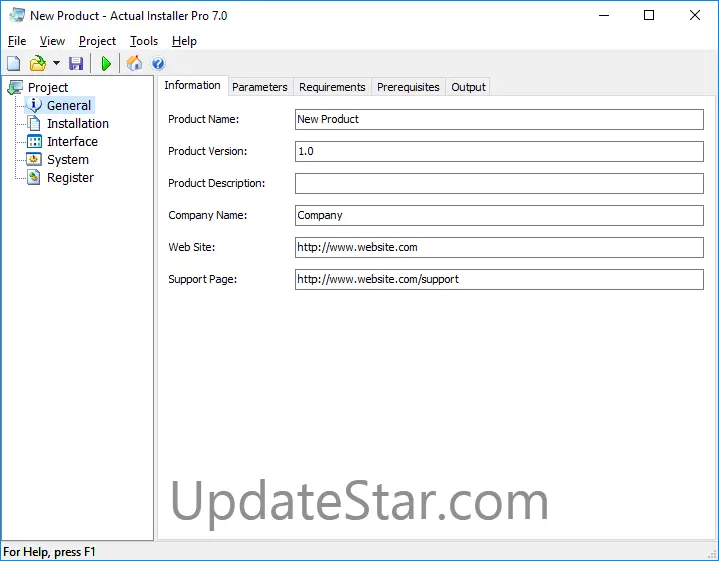The height and width of the screenshot is (561, 719).
Task: Open the View menu
Action: 52,41
